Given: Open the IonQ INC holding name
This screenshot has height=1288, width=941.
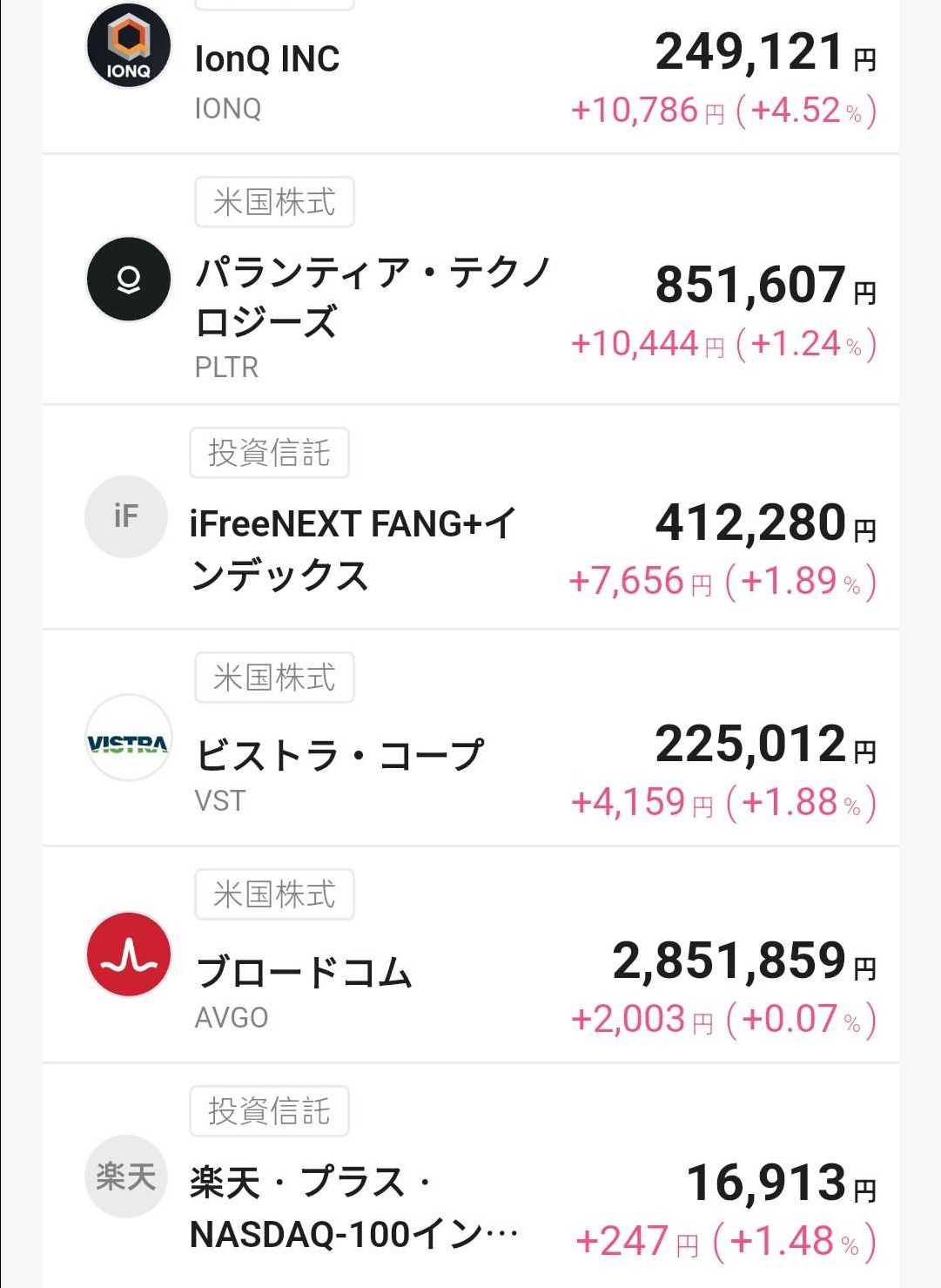Looking at the screenshot, I should point(267,59).
